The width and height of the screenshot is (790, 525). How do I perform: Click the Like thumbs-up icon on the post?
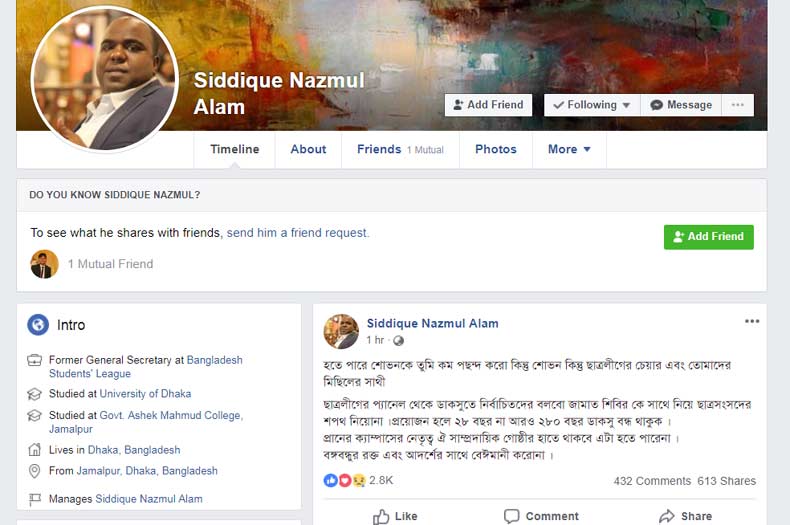(x=381, y=516)
